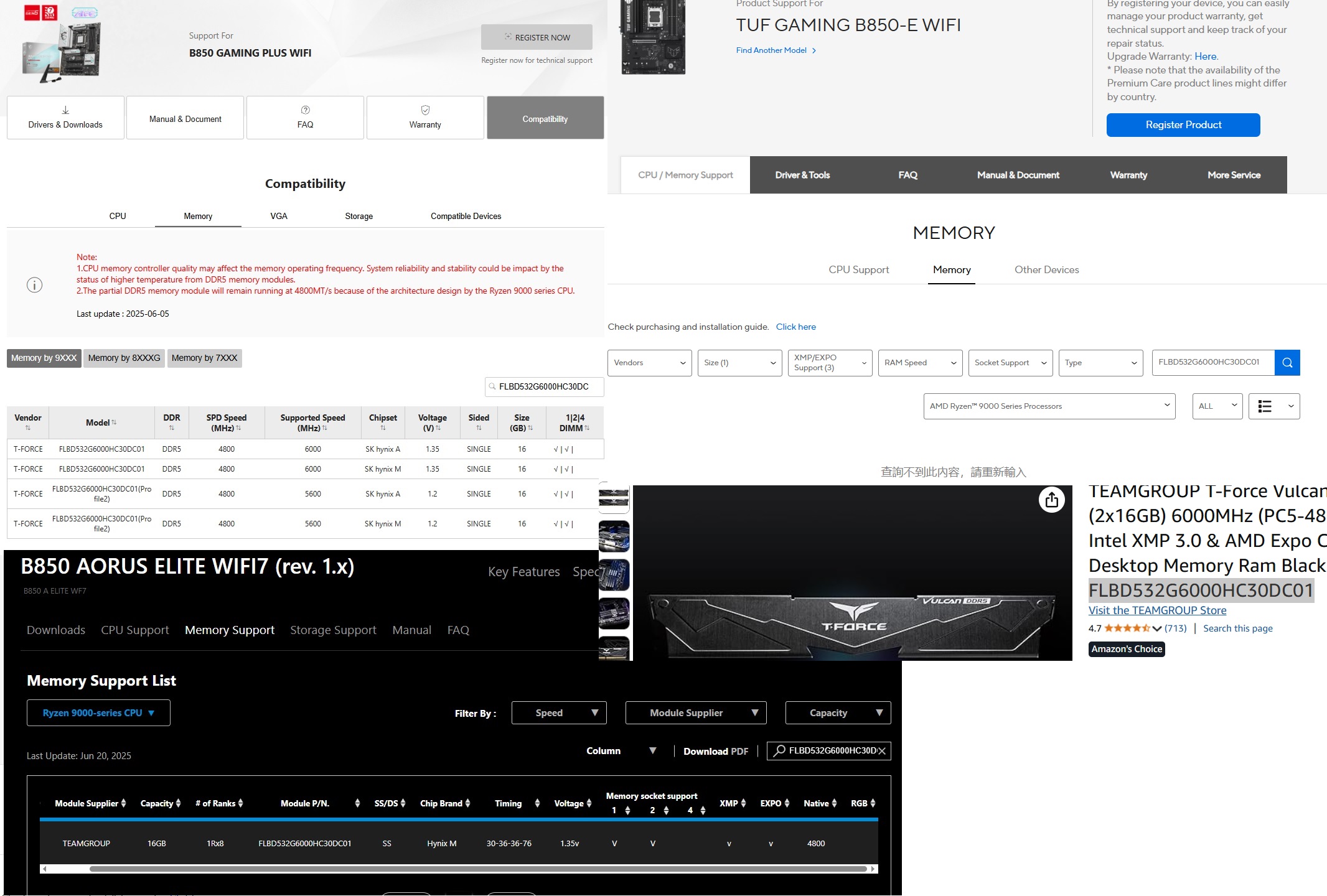The height and width of the screenshot is (896, 1327).
Task: Click Amazon Search this page link
Action: (x=1237, y=628)
